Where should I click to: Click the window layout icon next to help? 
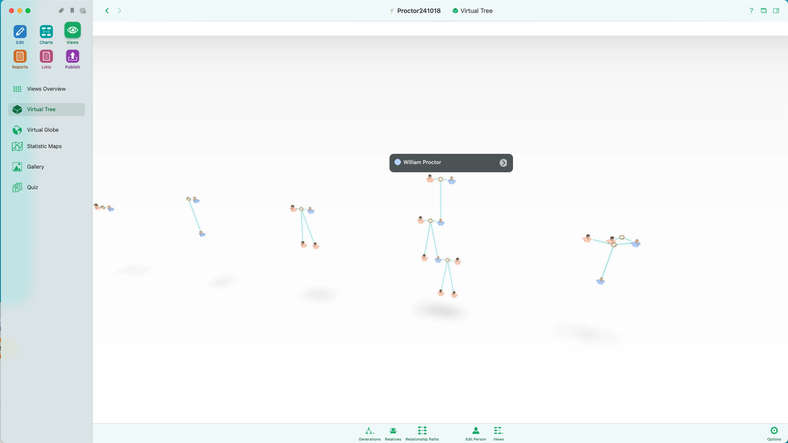point(763,11)
